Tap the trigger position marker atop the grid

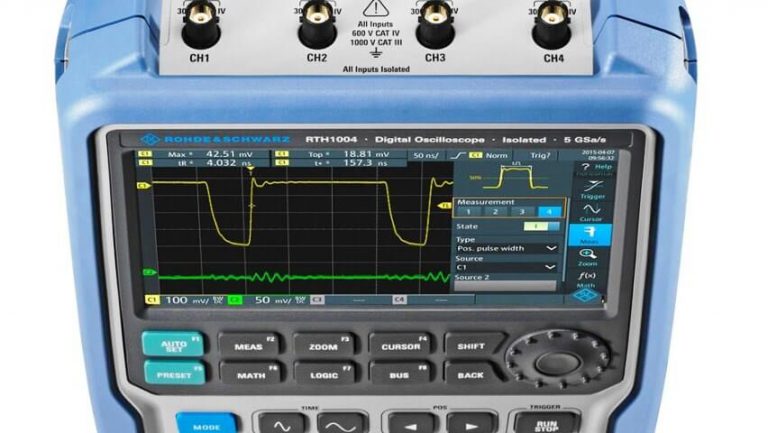click(250, 170)
